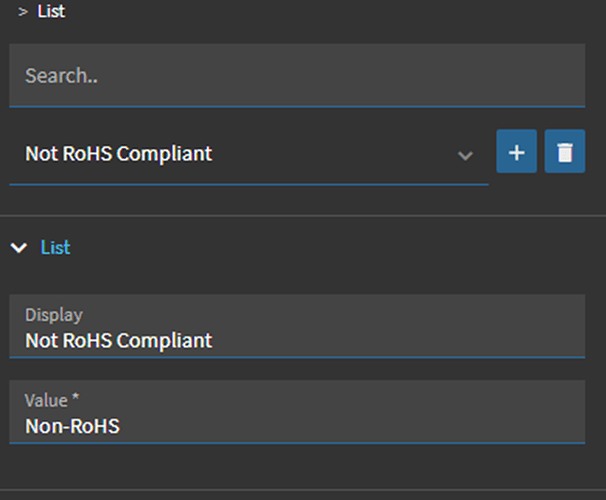Image resolution: width=606 pixels, height=500 pixels.
Task: Click the List breadcrumb at top
Action: [x=51, y=11]
